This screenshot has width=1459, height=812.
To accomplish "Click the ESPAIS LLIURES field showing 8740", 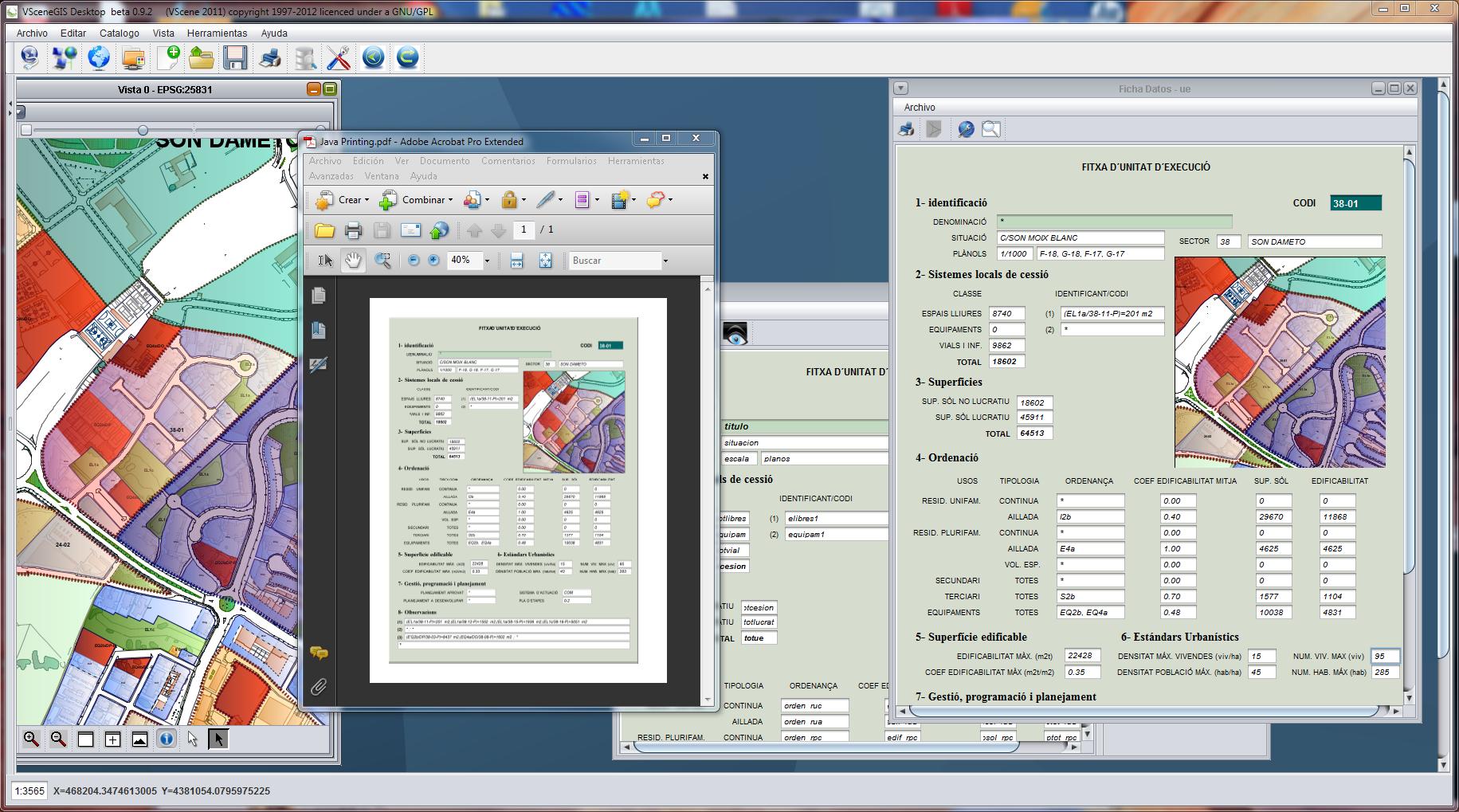I will 1006,314.
